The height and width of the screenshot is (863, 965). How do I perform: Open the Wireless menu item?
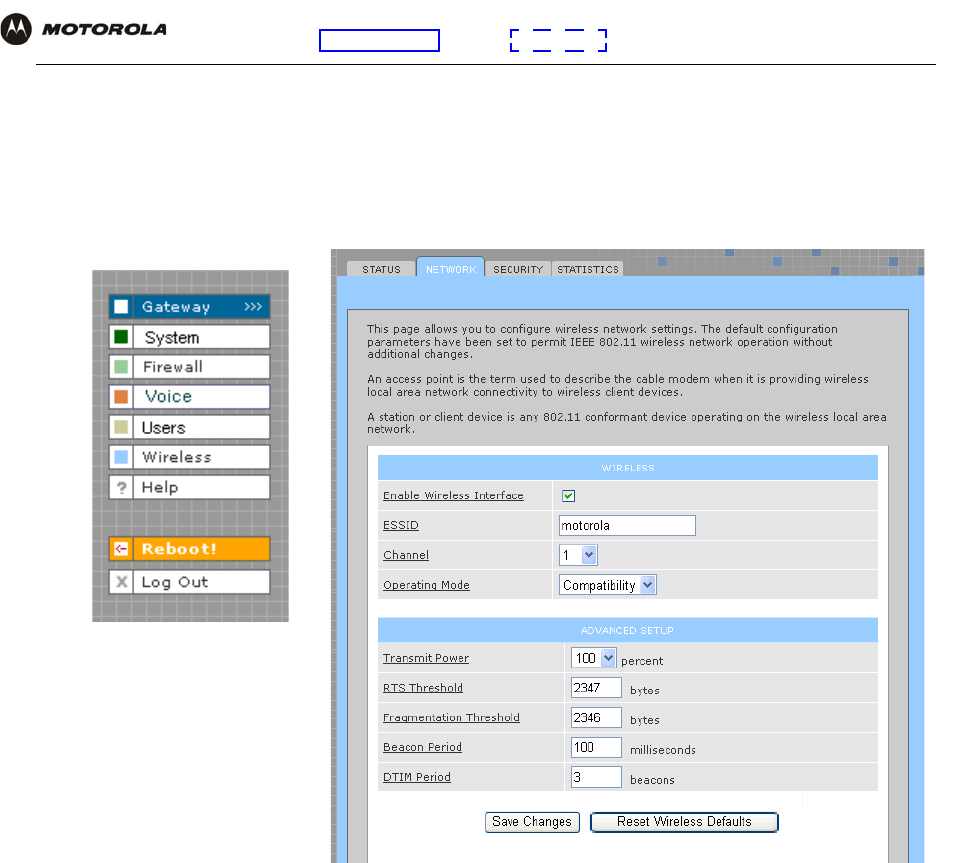[190, 457]
